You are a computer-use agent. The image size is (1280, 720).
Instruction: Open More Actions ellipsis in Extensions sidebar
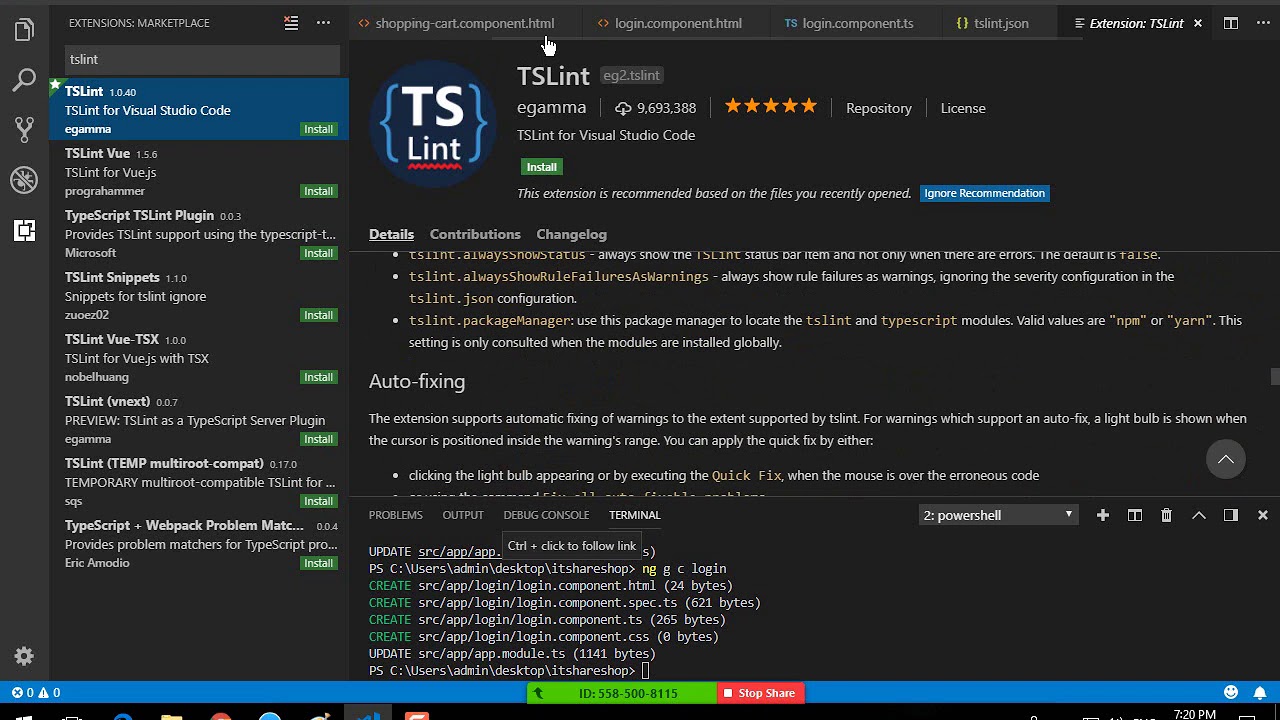pos(323,22)
